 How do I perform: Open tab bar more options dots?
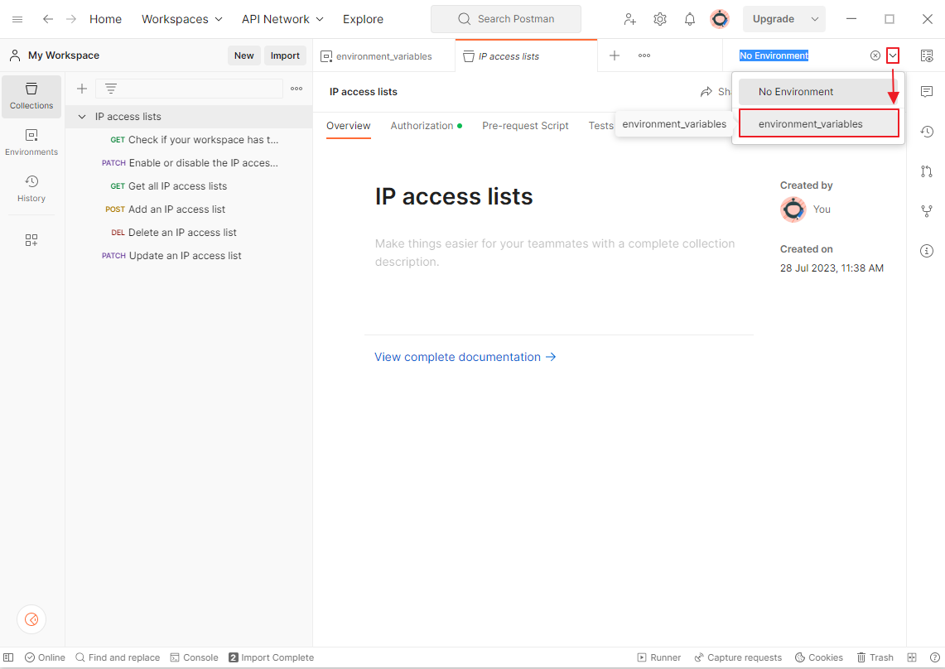coord(644,55)
